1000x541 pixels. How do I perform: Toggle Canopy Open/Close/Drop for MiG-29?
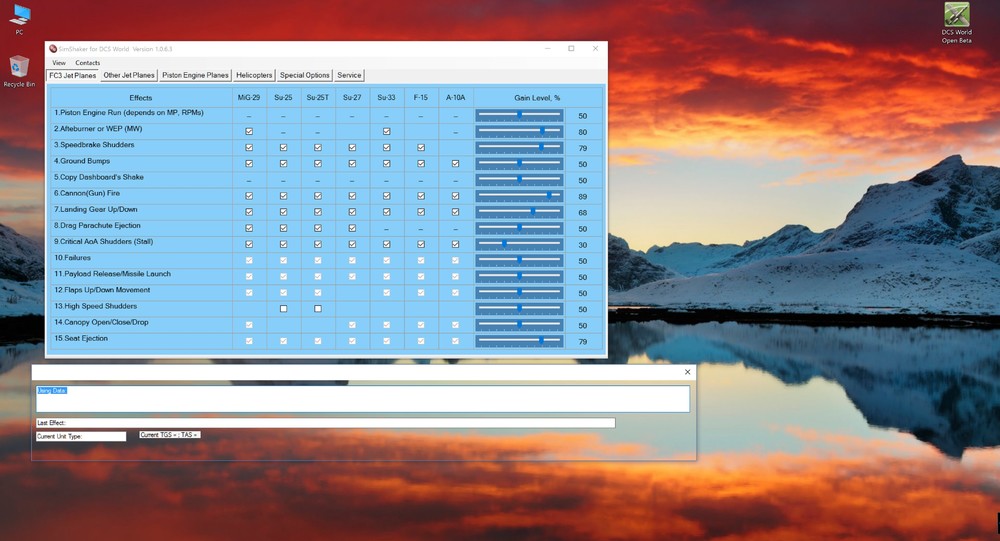pos(249,325)
